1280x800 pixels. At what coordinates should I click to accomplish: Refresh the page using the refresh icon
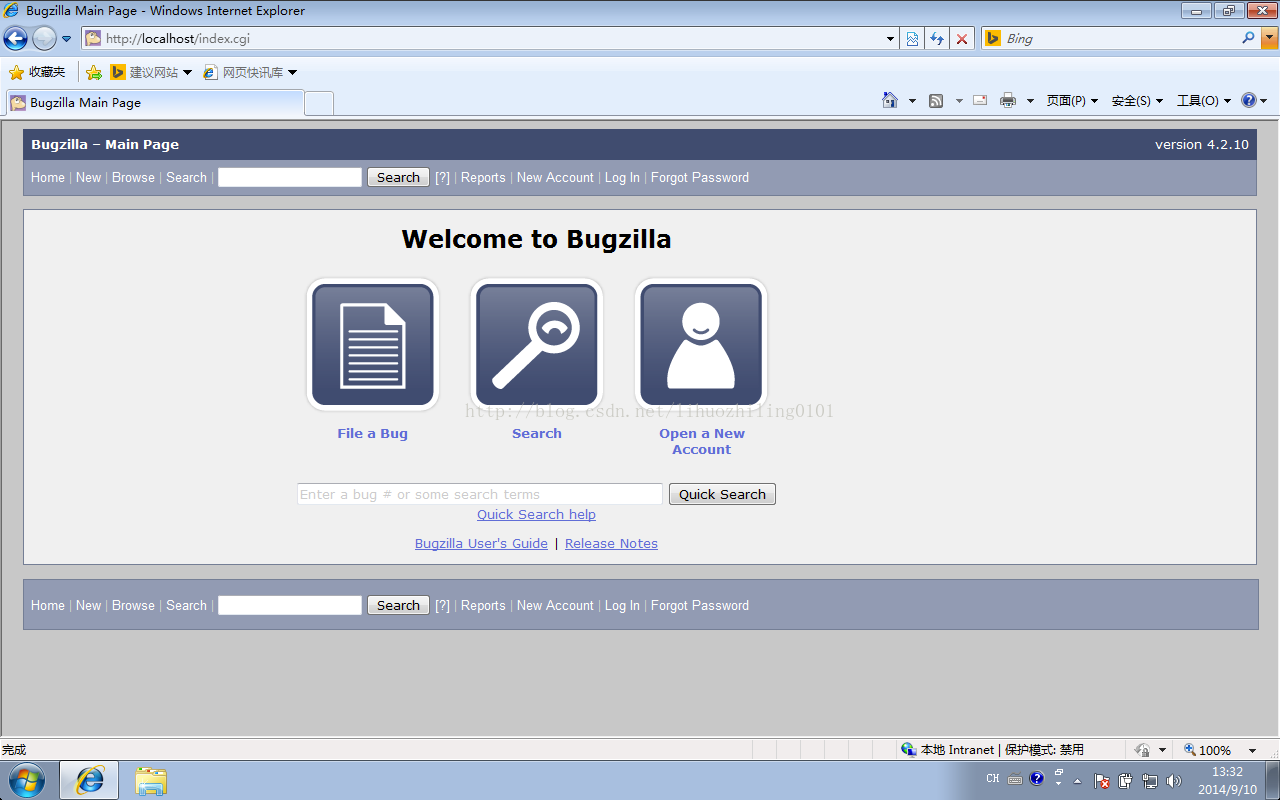pyautogui.click(x=937, y=39)
